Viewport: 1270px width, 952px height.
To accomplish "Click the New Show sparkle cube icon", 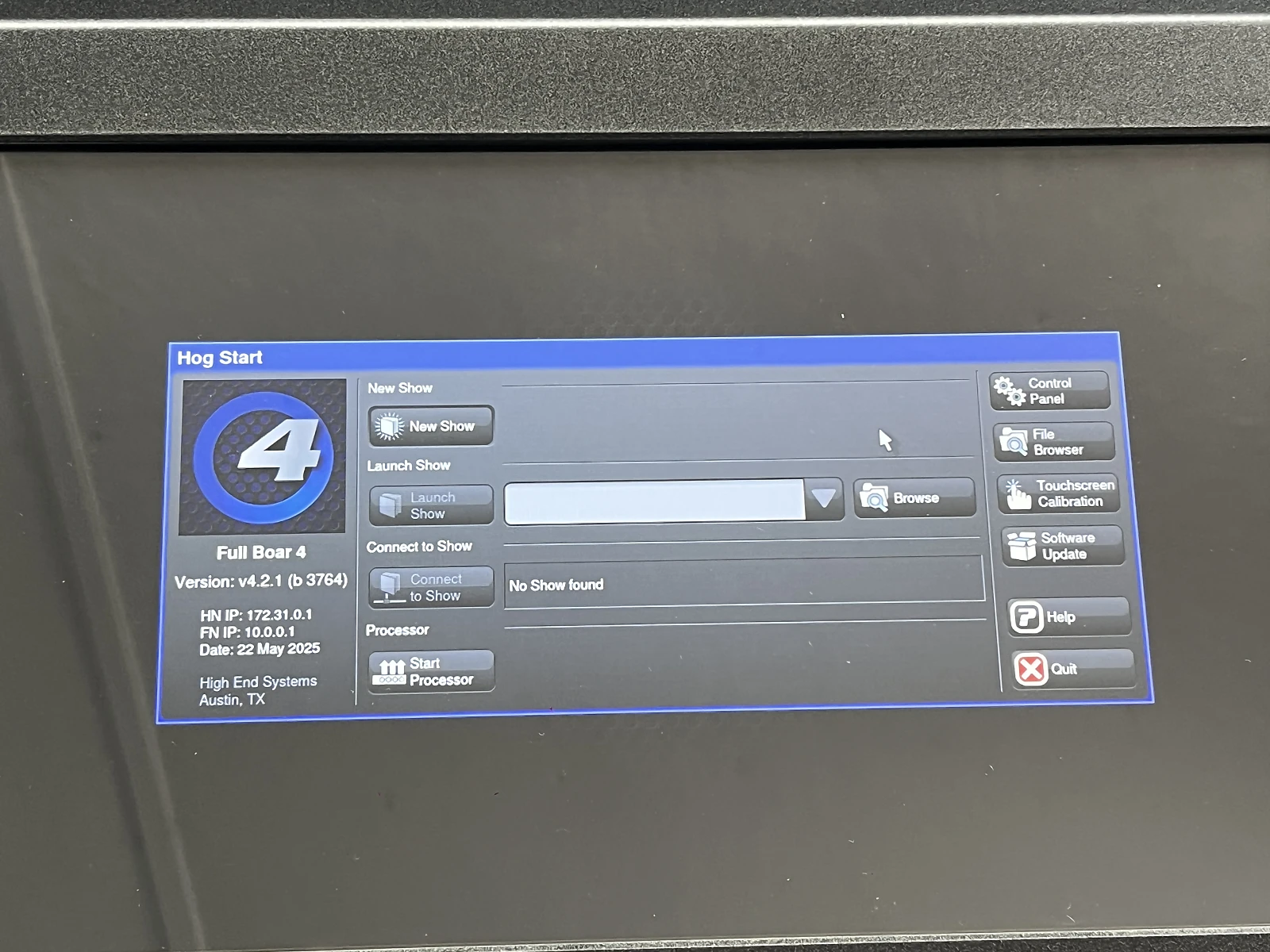I will 389,426.
